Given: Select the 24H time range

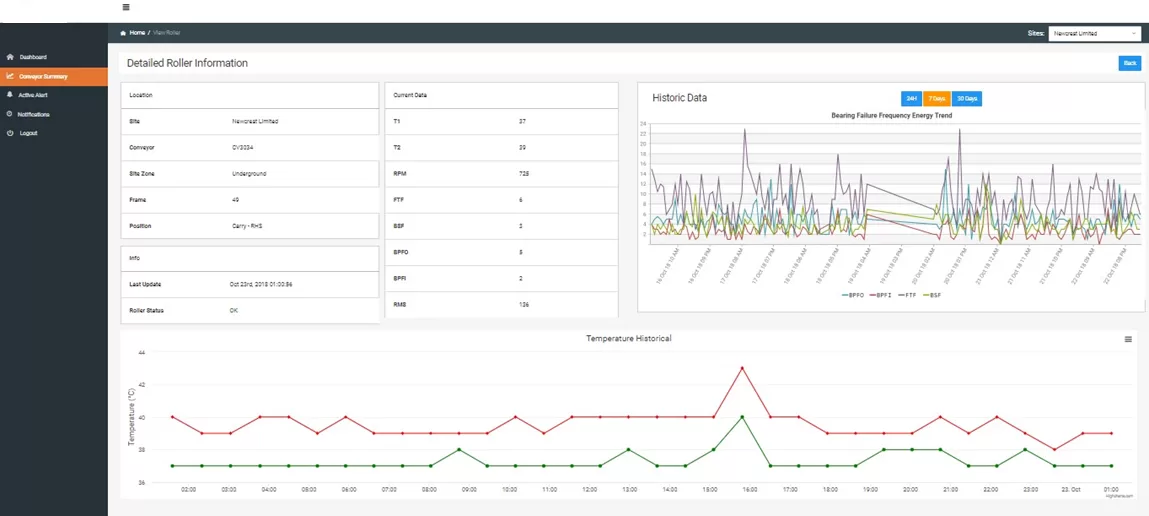Looking at the screenshot, I should [x=911, y=99].
